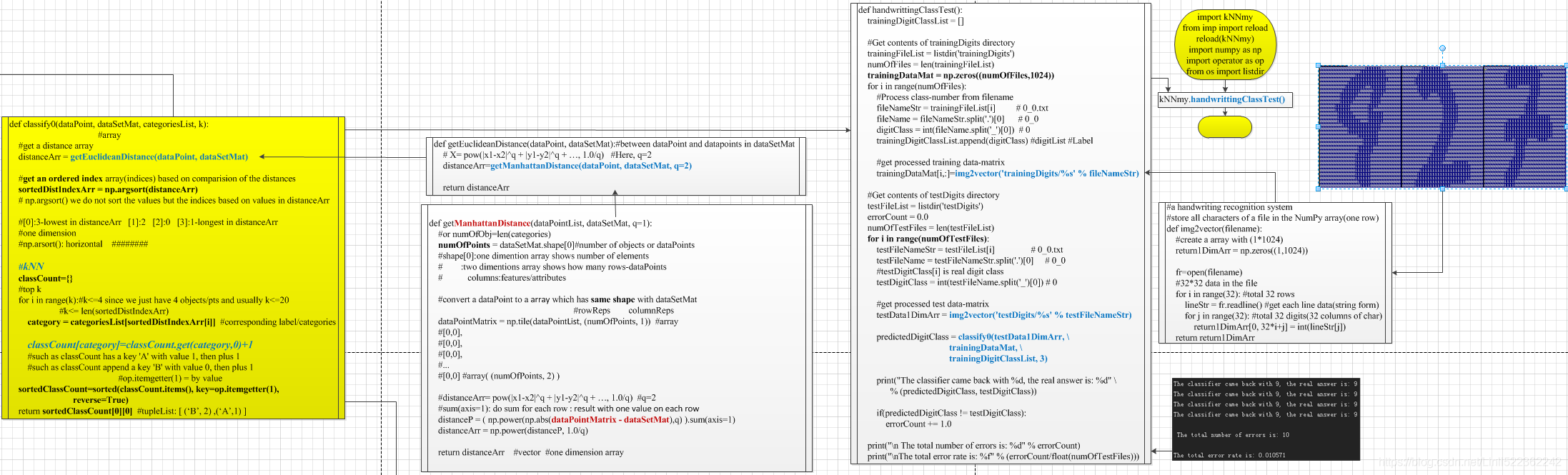
Task: Click the blue getEuclideanDistance(dataPoint, dataSetMat) call
Action: coord(159,157)
